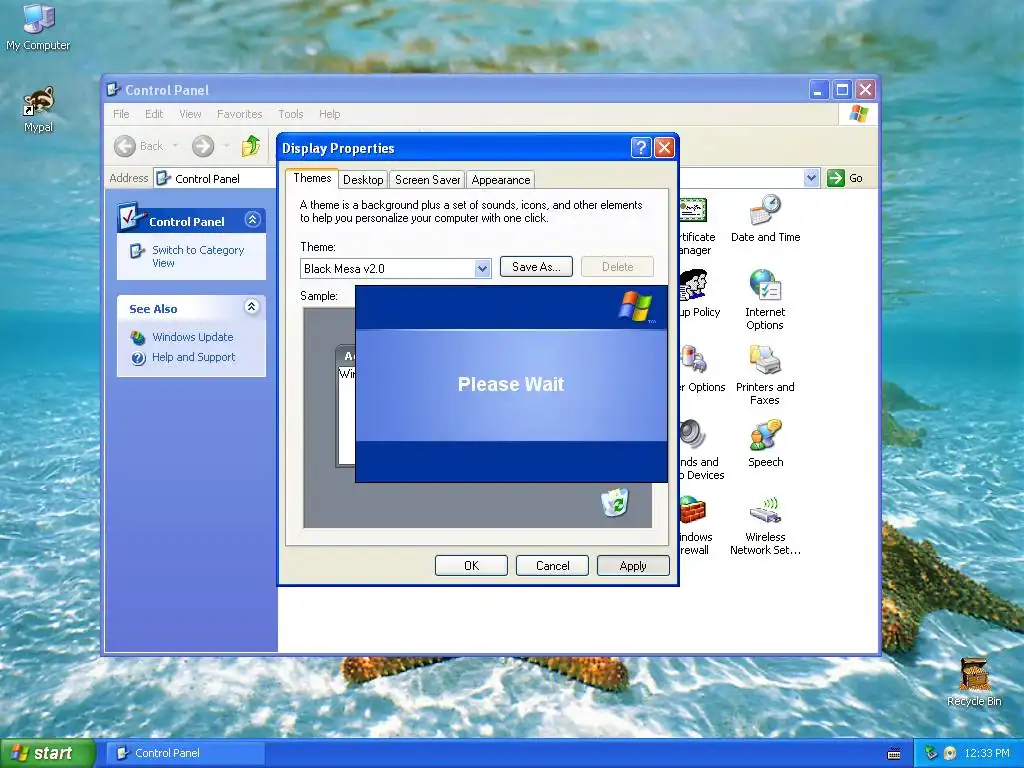Viewport: 1024px width, 768px height.
Task: Open the Help menu
Action: click(329, 114)
